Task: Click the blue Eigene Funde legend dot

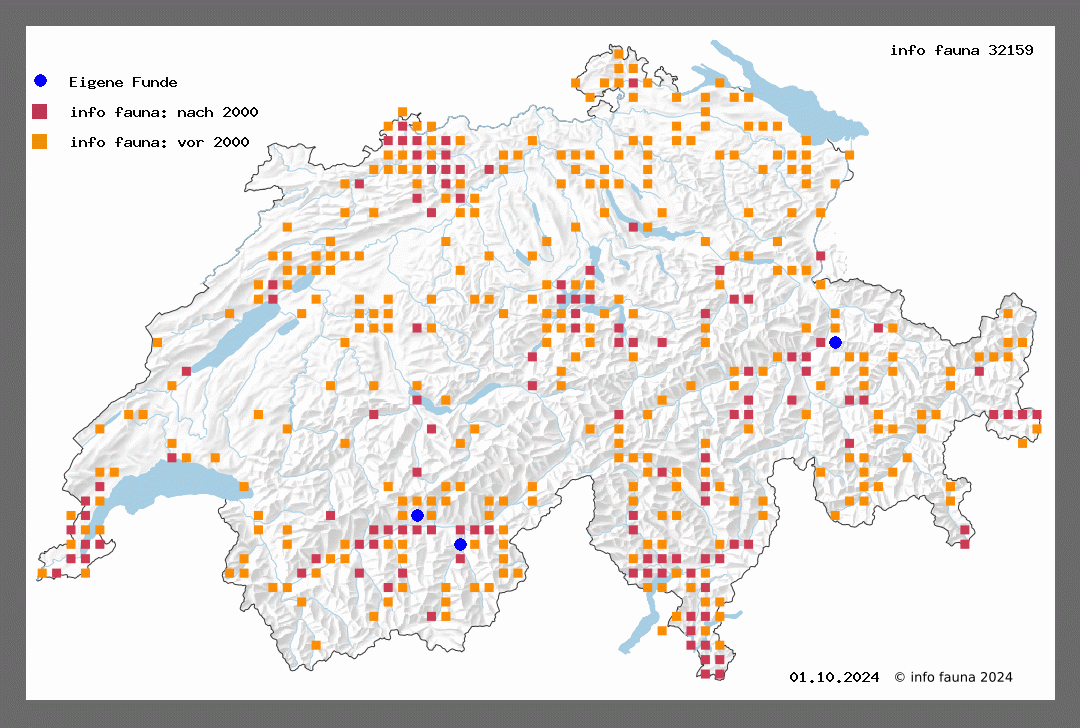Action: (40, 81)
